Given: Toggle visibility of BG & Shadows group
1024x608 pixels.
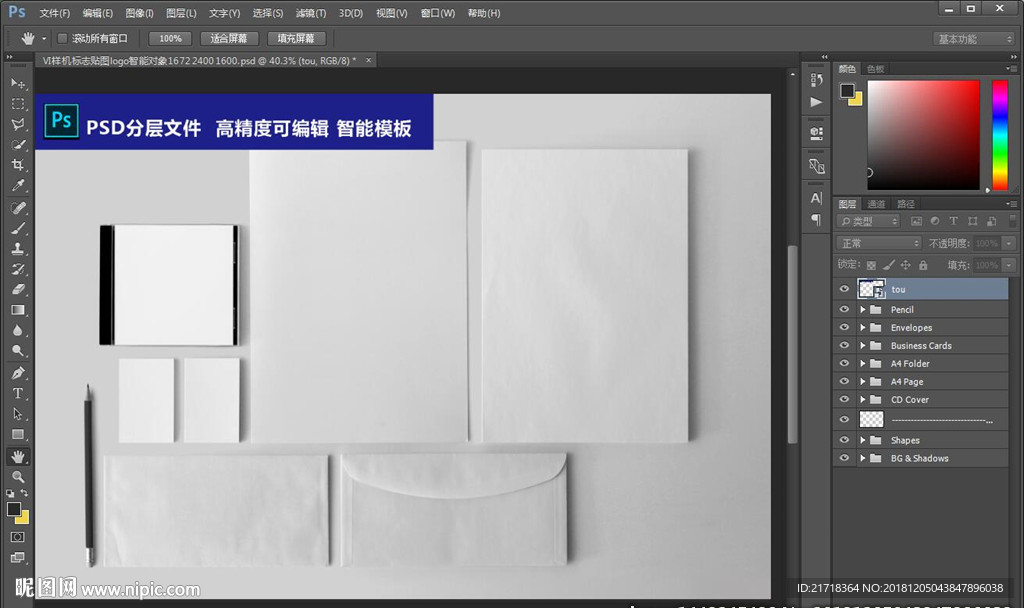Looking at the screenshot, I should (844, 458).
